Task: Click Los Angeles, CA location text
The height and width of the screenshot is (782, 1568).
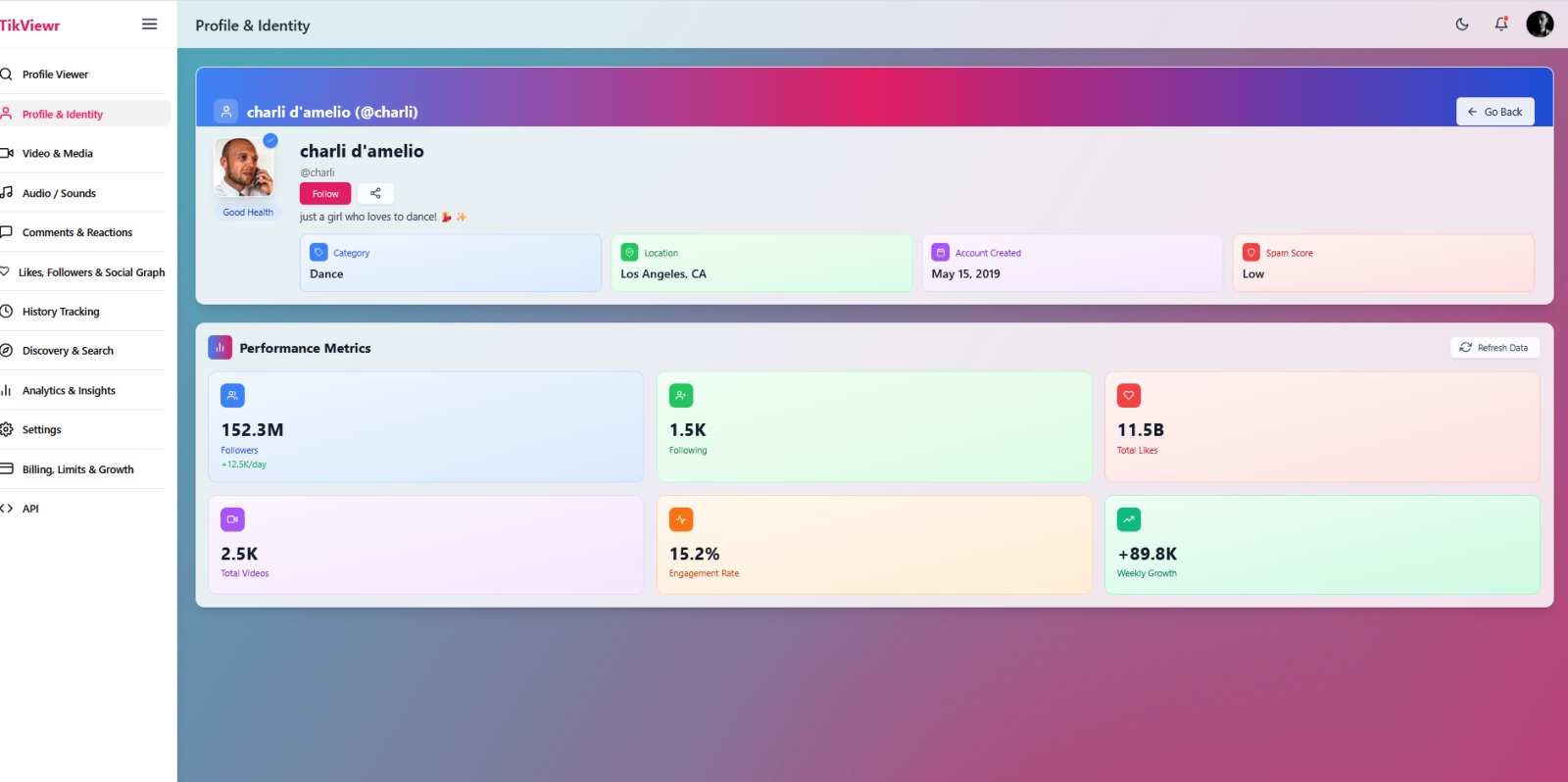Action: [663, 274]
